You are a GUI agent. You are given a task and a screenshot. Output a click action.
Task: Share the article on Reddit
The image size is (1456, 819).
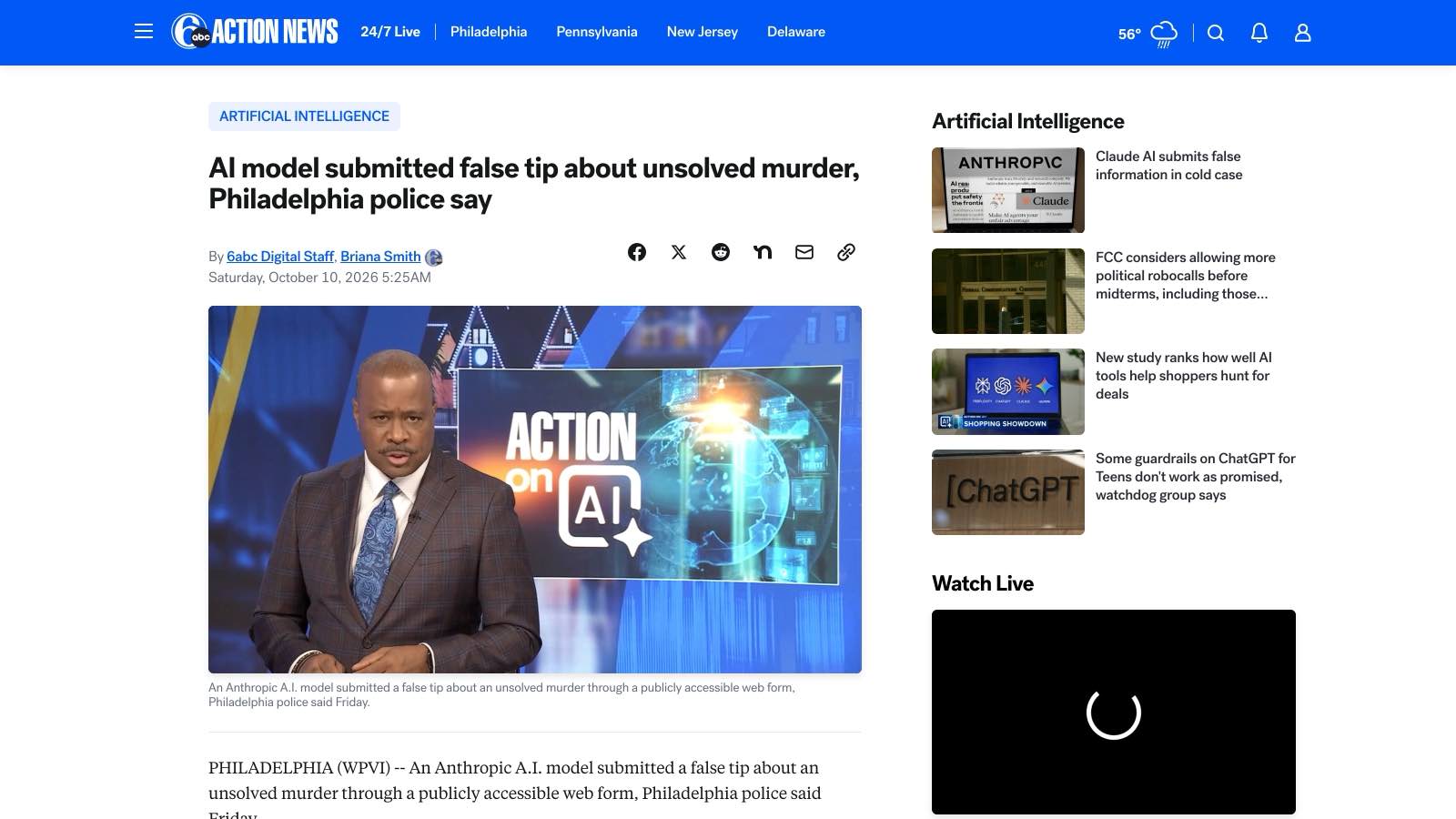(721, 252)
